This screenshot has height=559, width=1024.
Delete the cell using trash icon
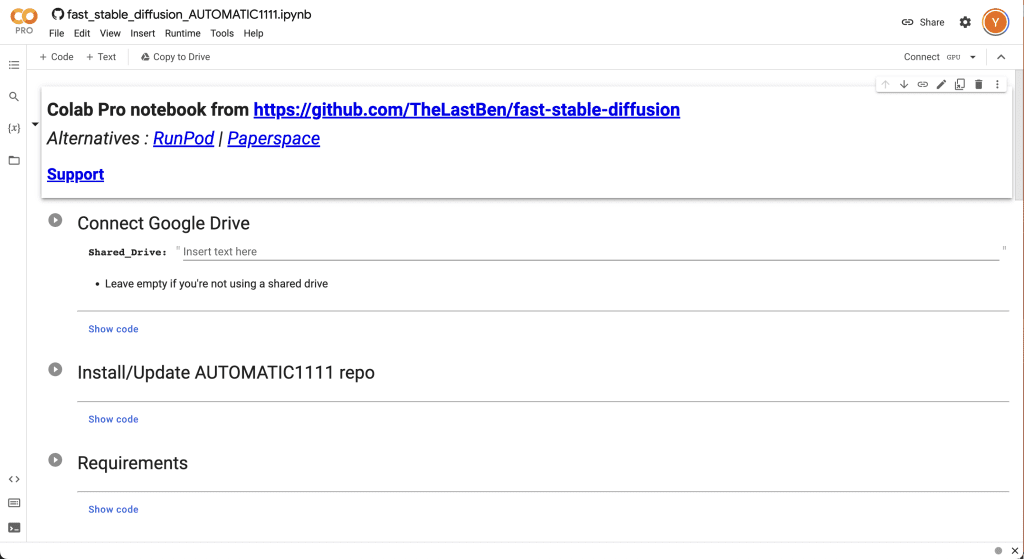pyautogui.click(x=979, y=85)
